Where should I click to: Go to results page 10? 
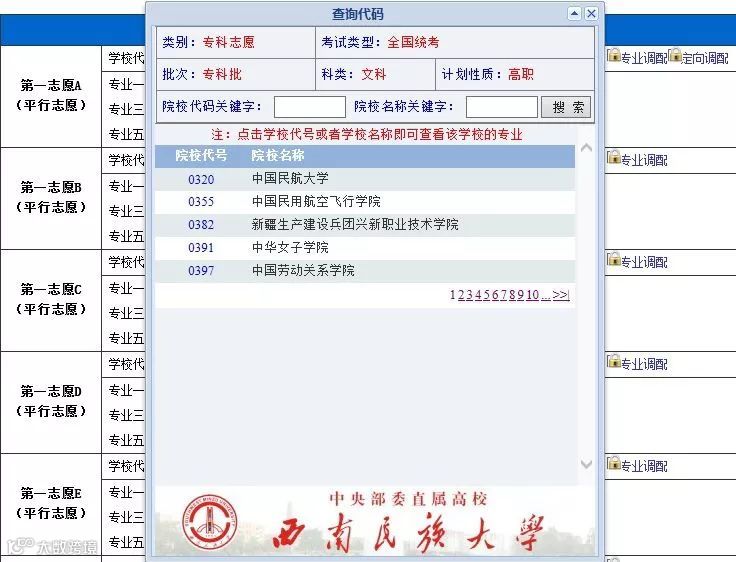click(x=532, y=295)
